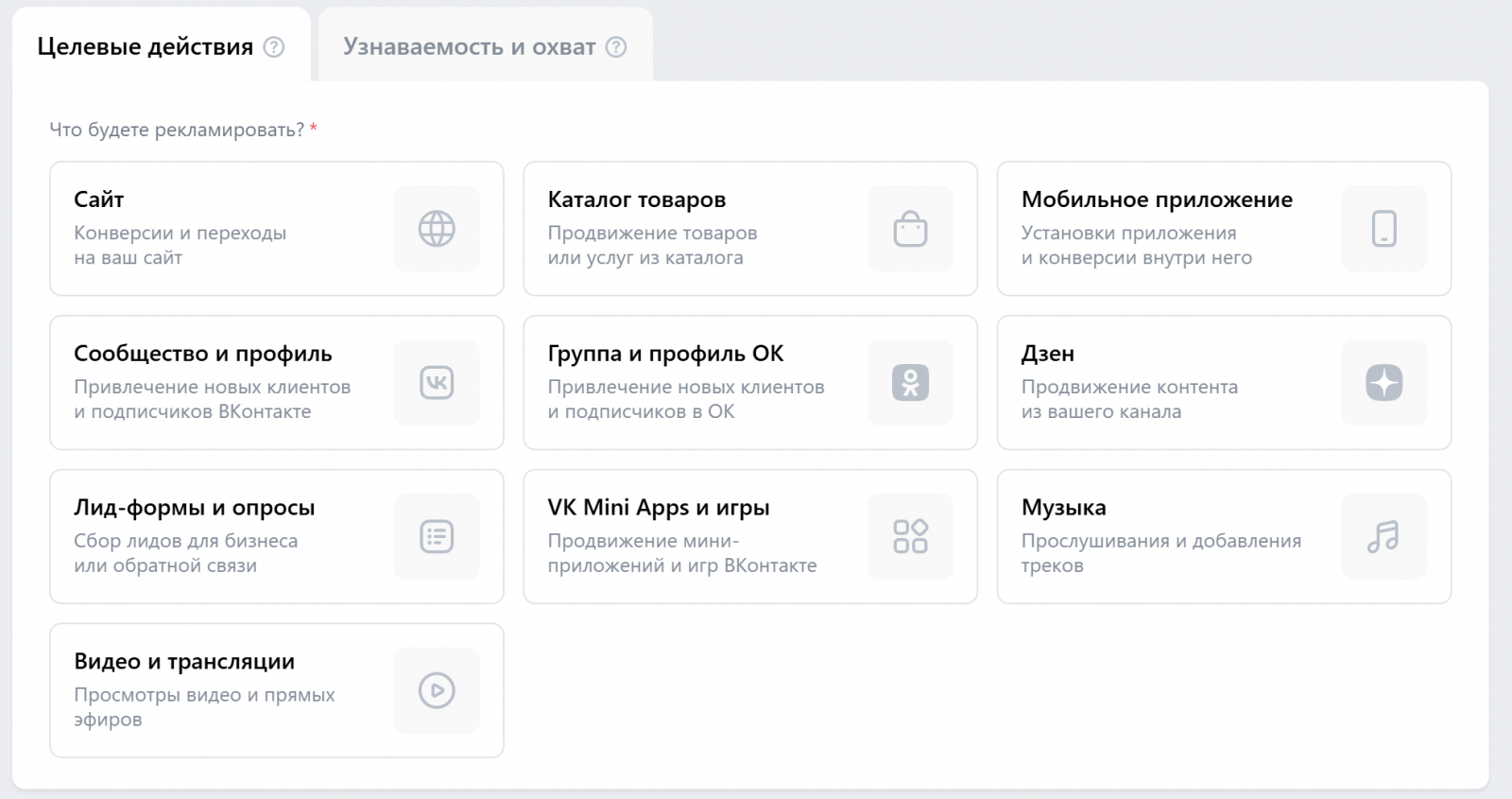This screenshot has width=1512, height=799.
Task: Click the video play circle icon
Action: point(437,690)
